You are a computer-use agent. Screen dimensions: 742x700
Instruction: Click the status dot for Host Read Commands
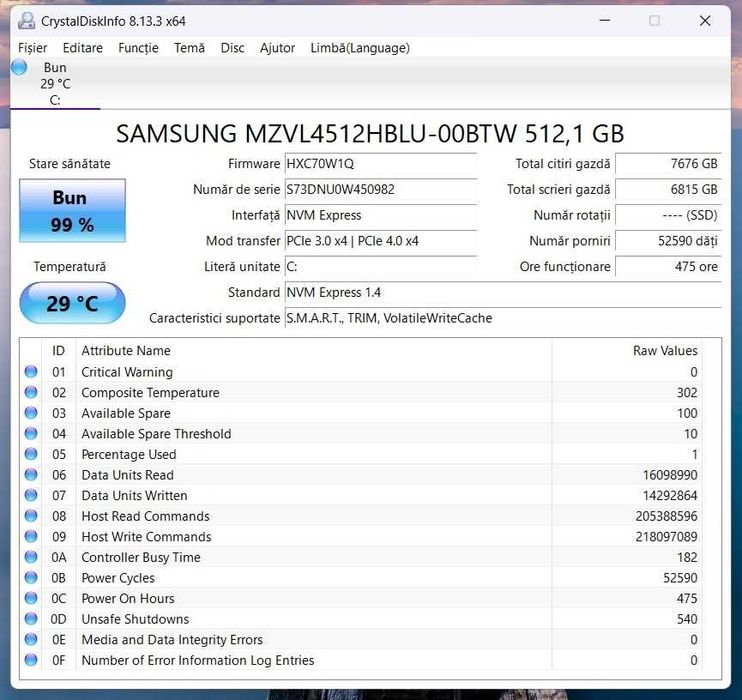coord(31,515)
